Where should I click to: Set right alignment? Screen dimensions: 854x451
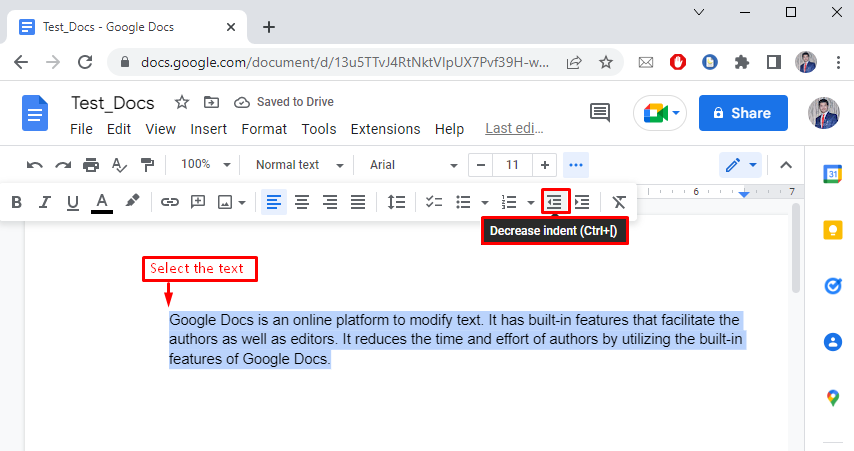330,202
